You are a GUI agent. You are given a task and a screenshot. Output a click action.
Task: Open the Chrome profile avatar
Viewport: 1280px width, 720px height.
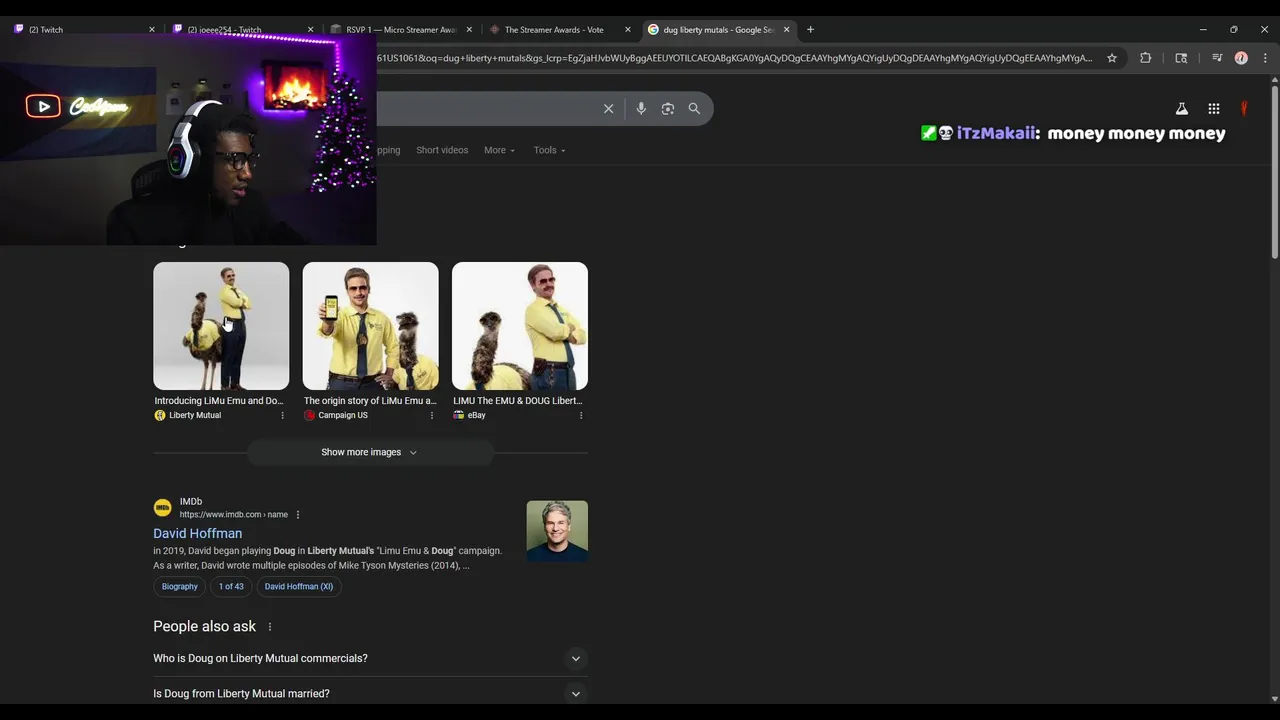1241,58
